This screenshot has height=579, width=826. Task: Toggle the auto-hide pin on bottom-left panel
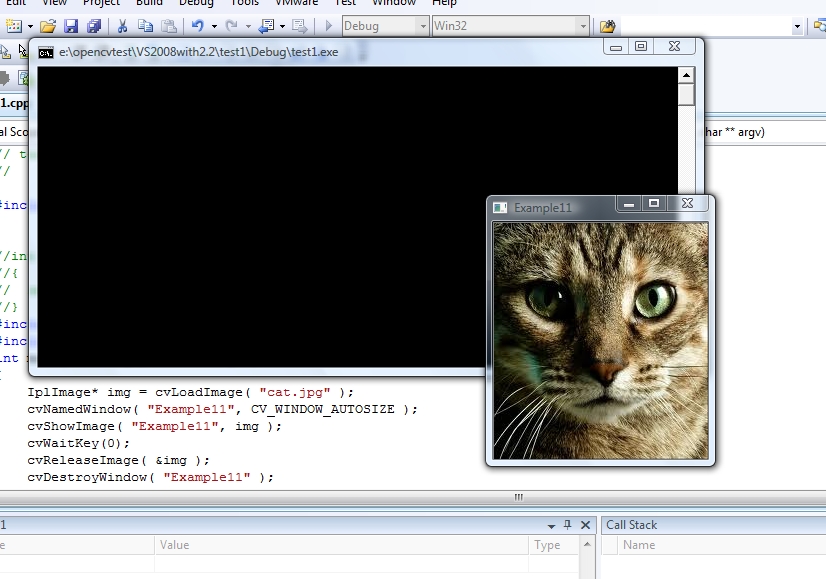pyautogui.click(x=567, y=525)
